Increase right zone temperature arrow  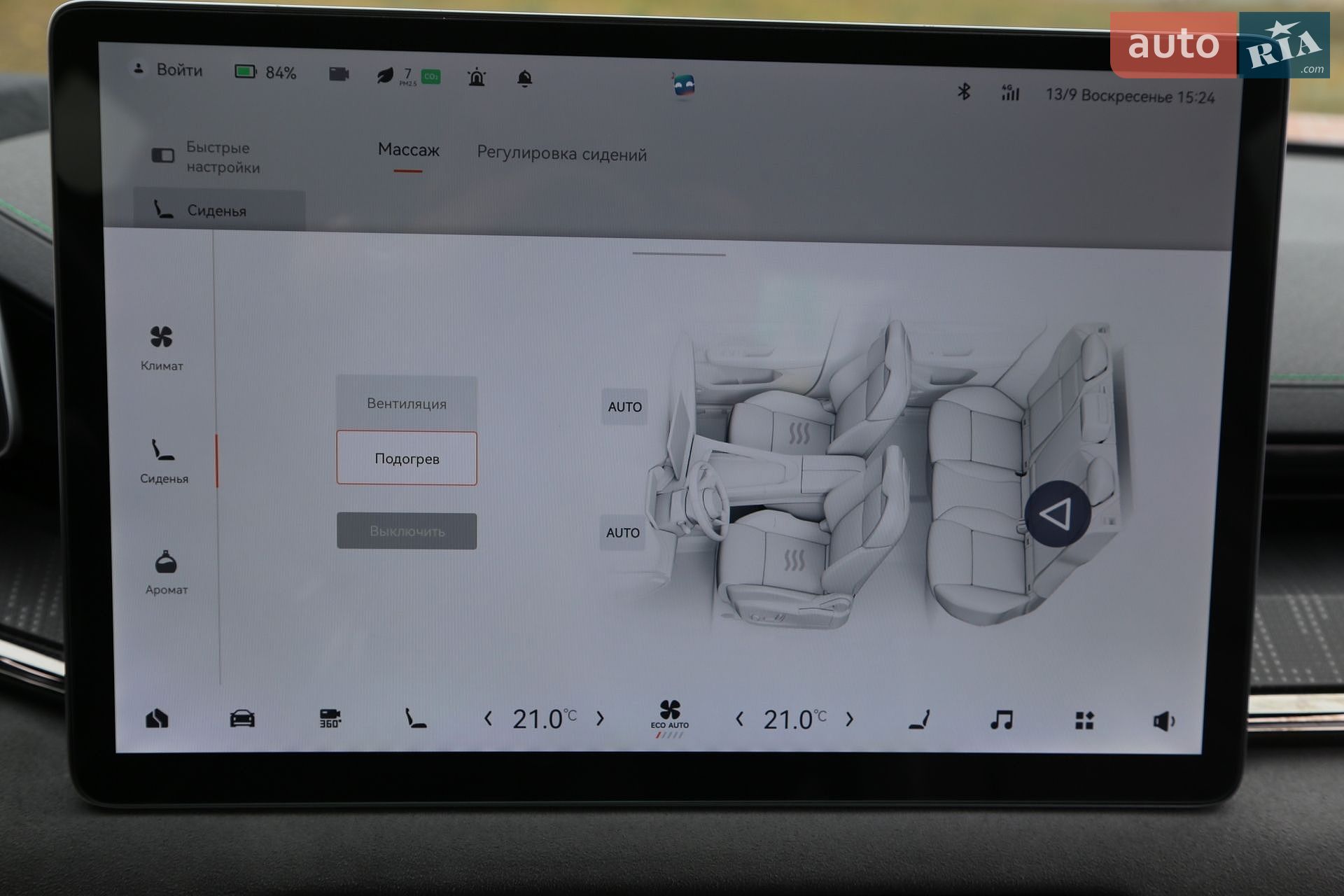pos(850,719)
